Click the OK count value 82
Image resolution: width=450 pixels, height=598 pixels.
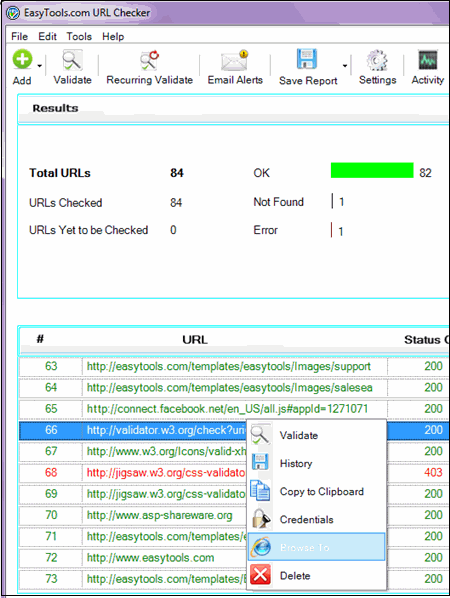(426, 173)
